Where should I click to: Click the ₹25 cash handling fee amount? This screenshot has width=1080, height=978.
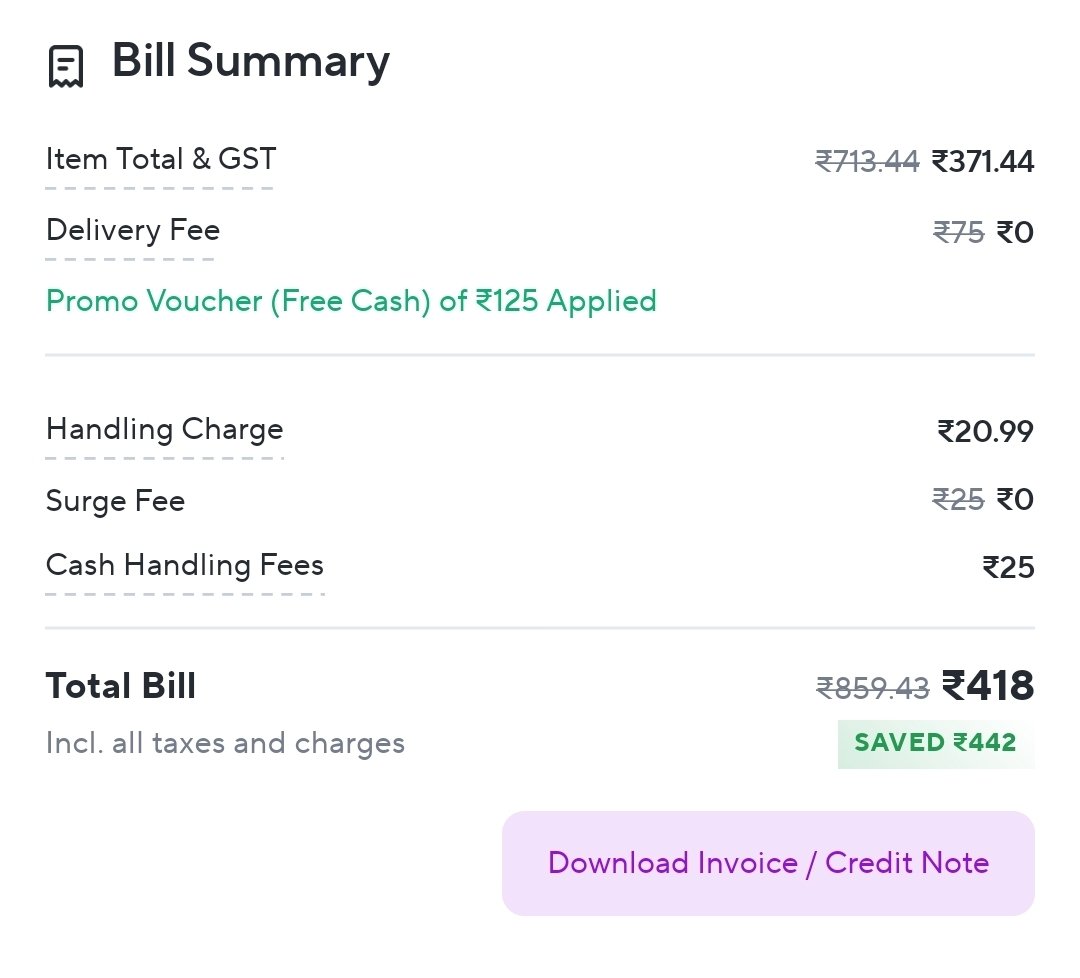coord(1008,568)
